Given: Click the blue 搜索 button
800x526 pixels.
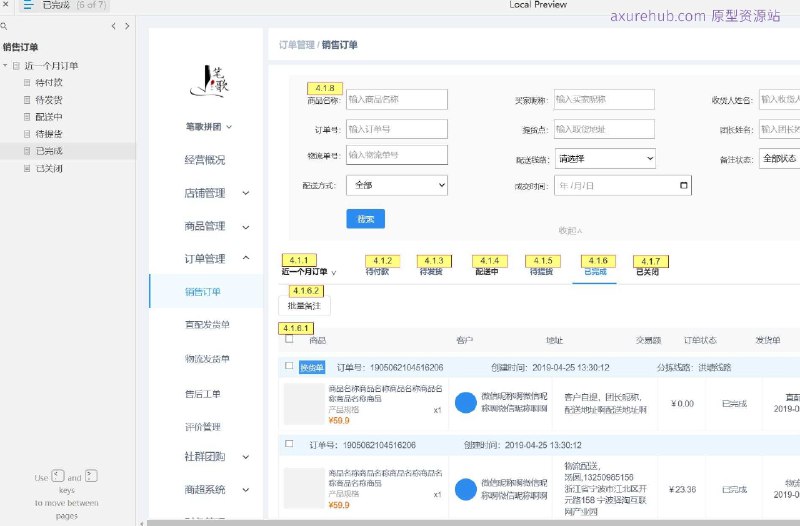Looking at the screenshot, I should coord(365,219).
